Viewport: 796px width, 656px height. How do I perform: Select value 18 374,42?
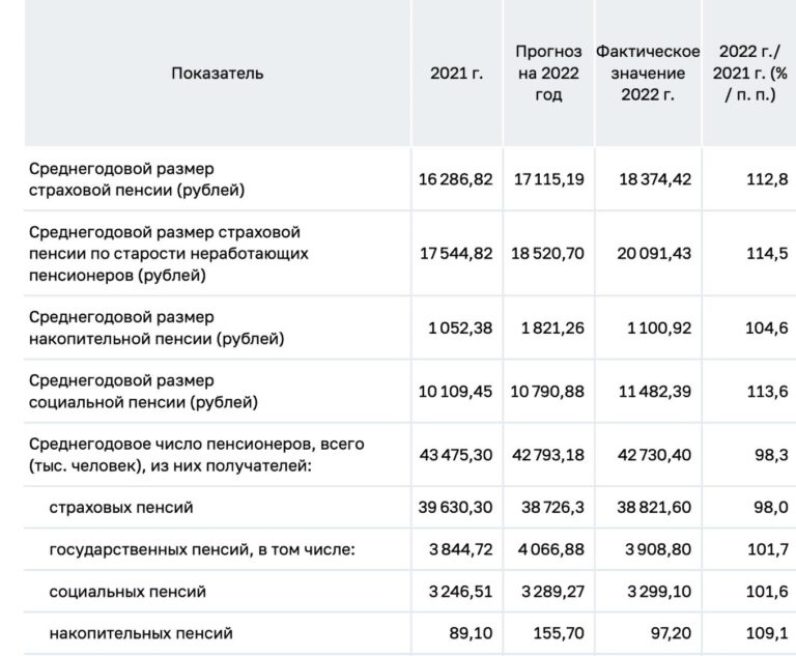(x=655, y=179)
